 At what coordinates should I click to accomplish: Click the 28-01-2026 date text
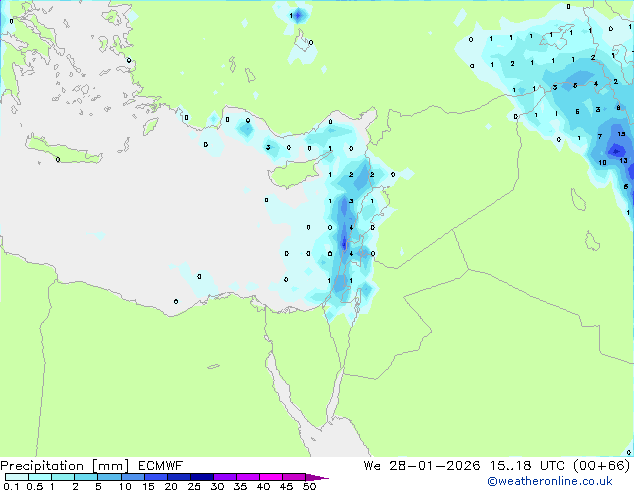[435, 466]
